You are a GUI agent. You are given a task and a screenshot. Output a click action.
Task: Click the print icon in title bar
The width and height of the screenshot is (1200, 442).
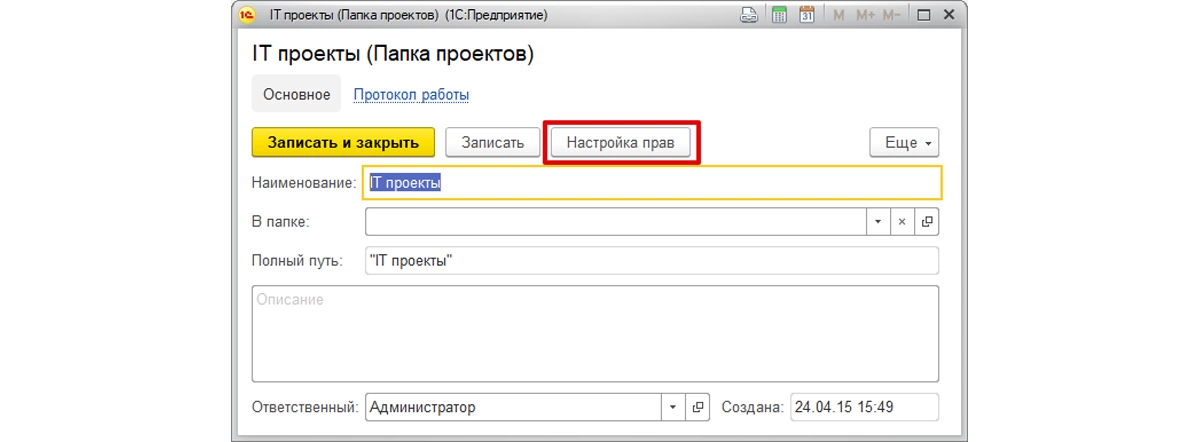click(749, 15)
